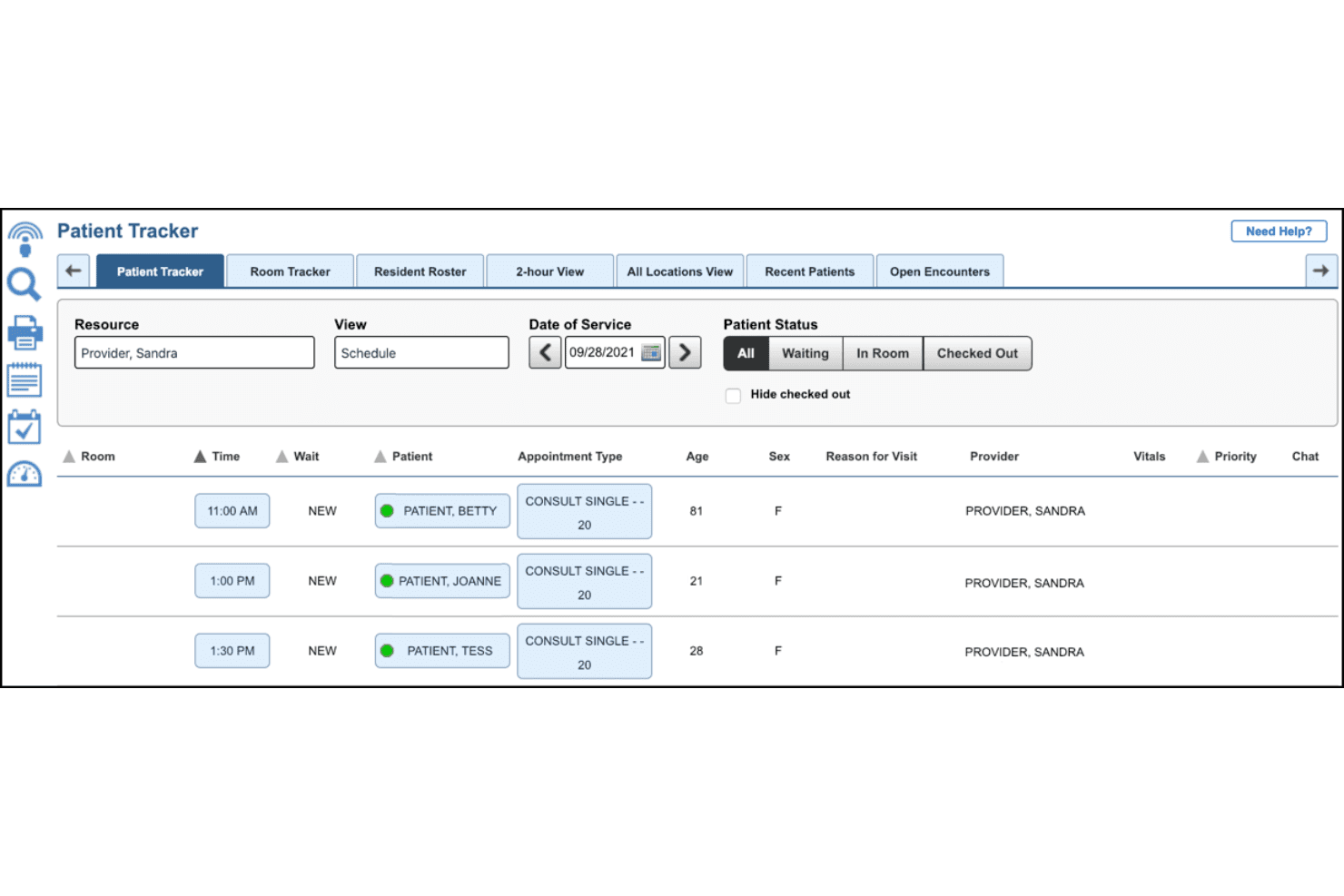Click the date field 09/28/2021

615,352
